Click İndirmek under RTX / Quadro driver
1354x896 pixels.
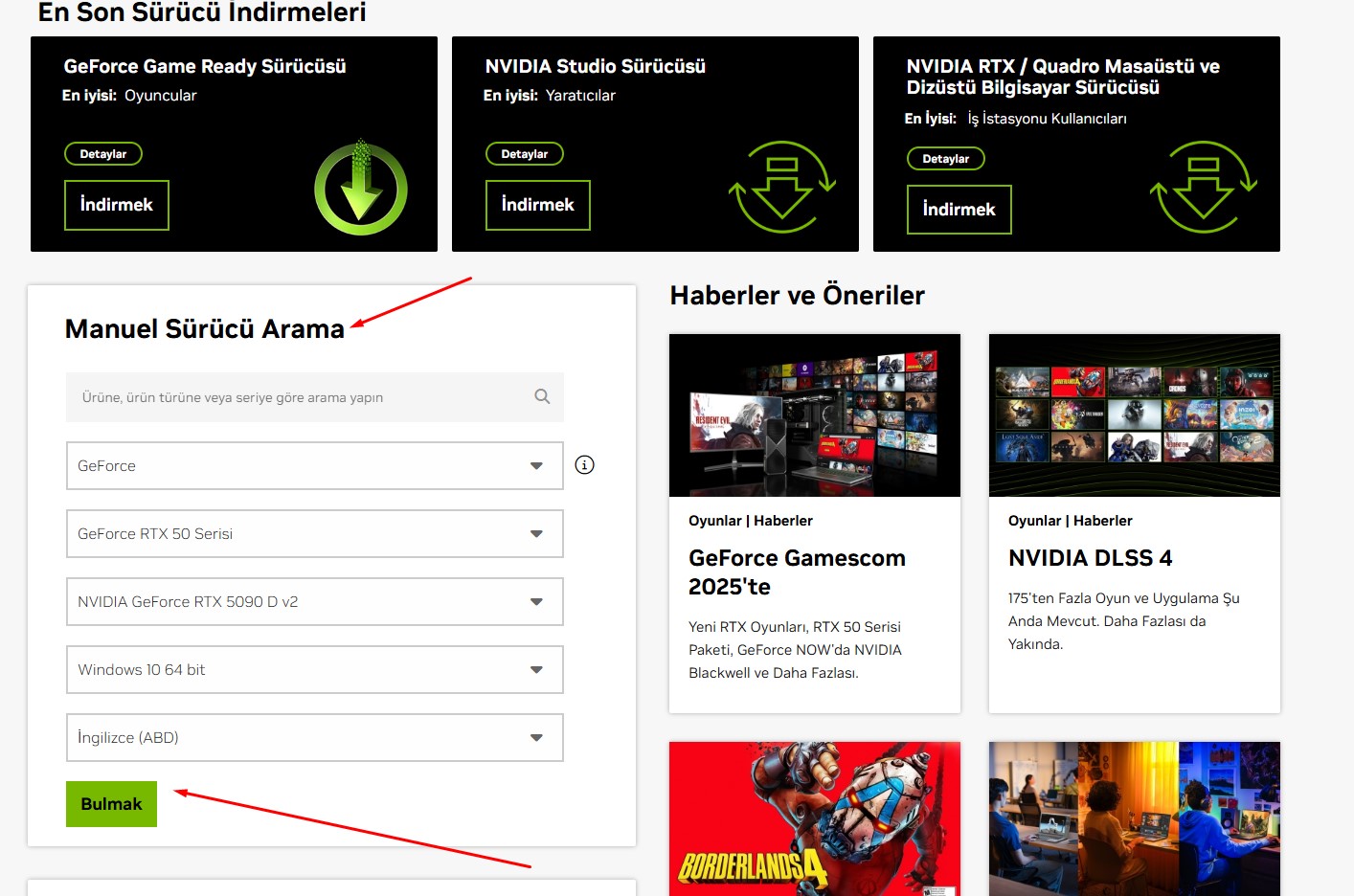click(x=959, y=210)
